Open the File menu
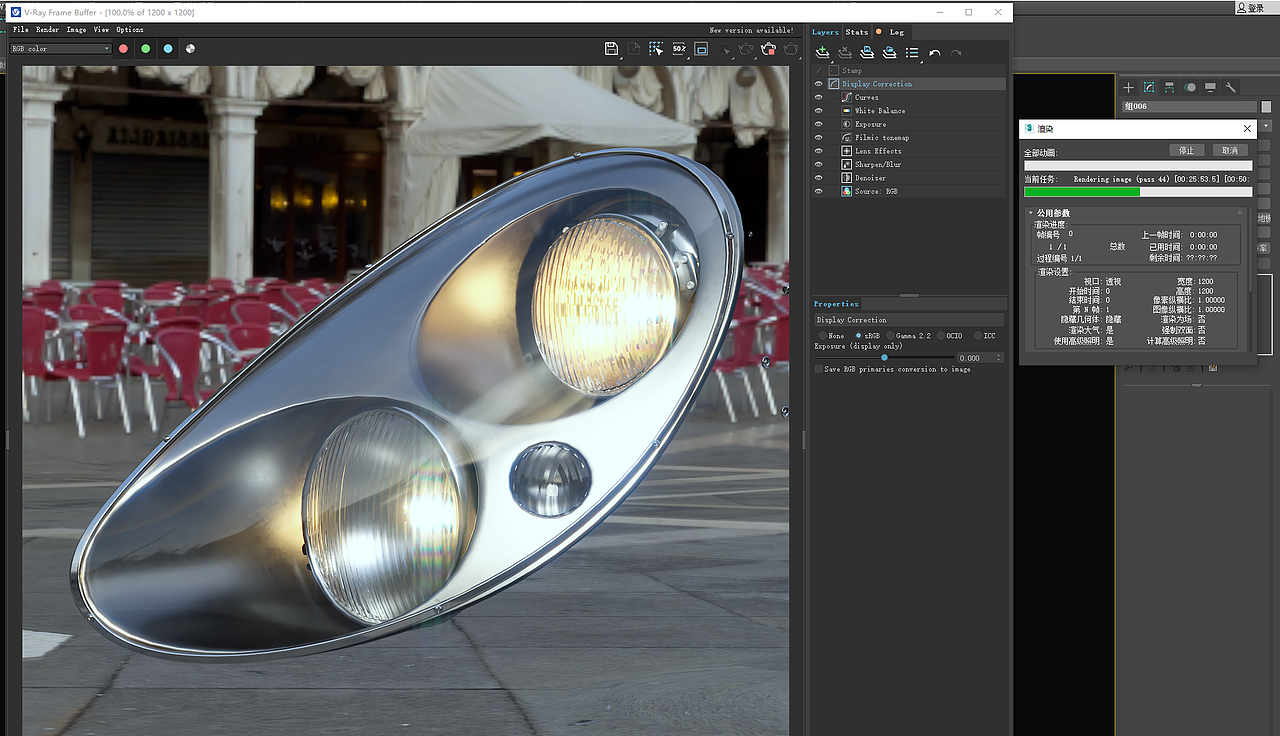 tap(20, 30)
